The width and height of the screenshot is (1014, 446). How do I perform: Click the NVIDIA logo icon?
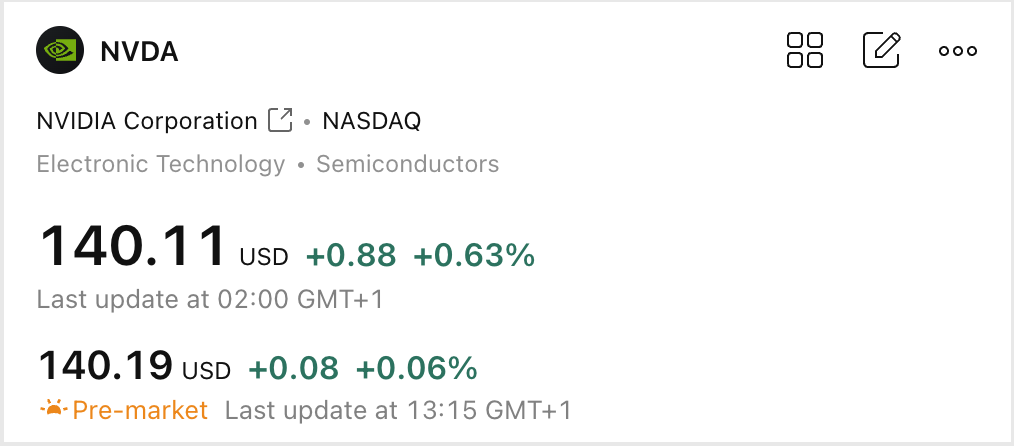point(61,50)
